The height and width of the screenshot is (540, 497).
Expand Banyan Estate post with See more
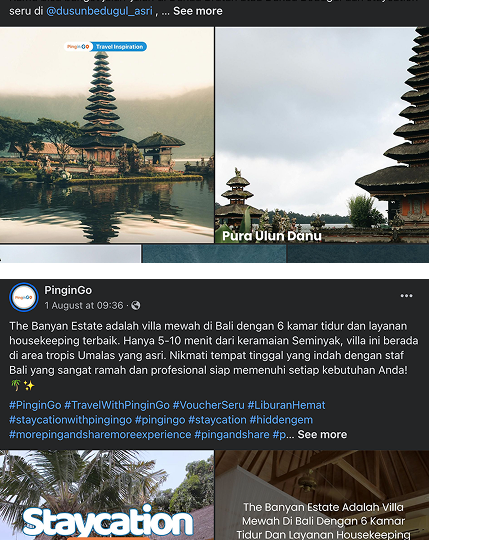[322, 434]
